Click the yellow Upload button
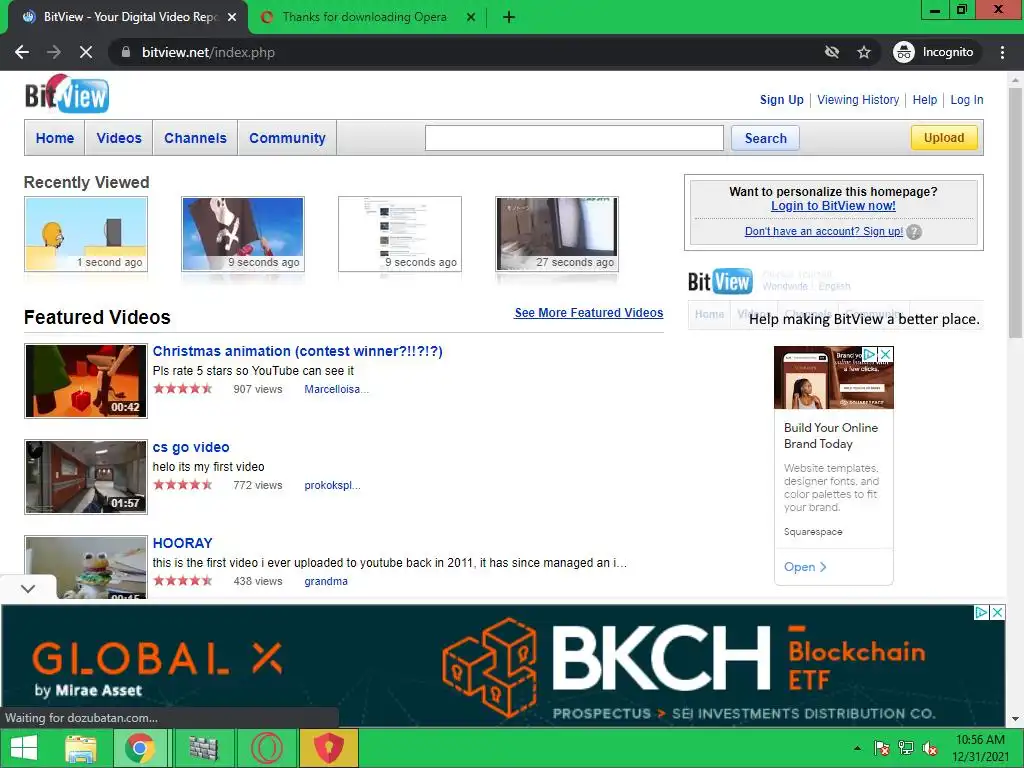Screen dimensions: 1024x768 click(944, 138)
